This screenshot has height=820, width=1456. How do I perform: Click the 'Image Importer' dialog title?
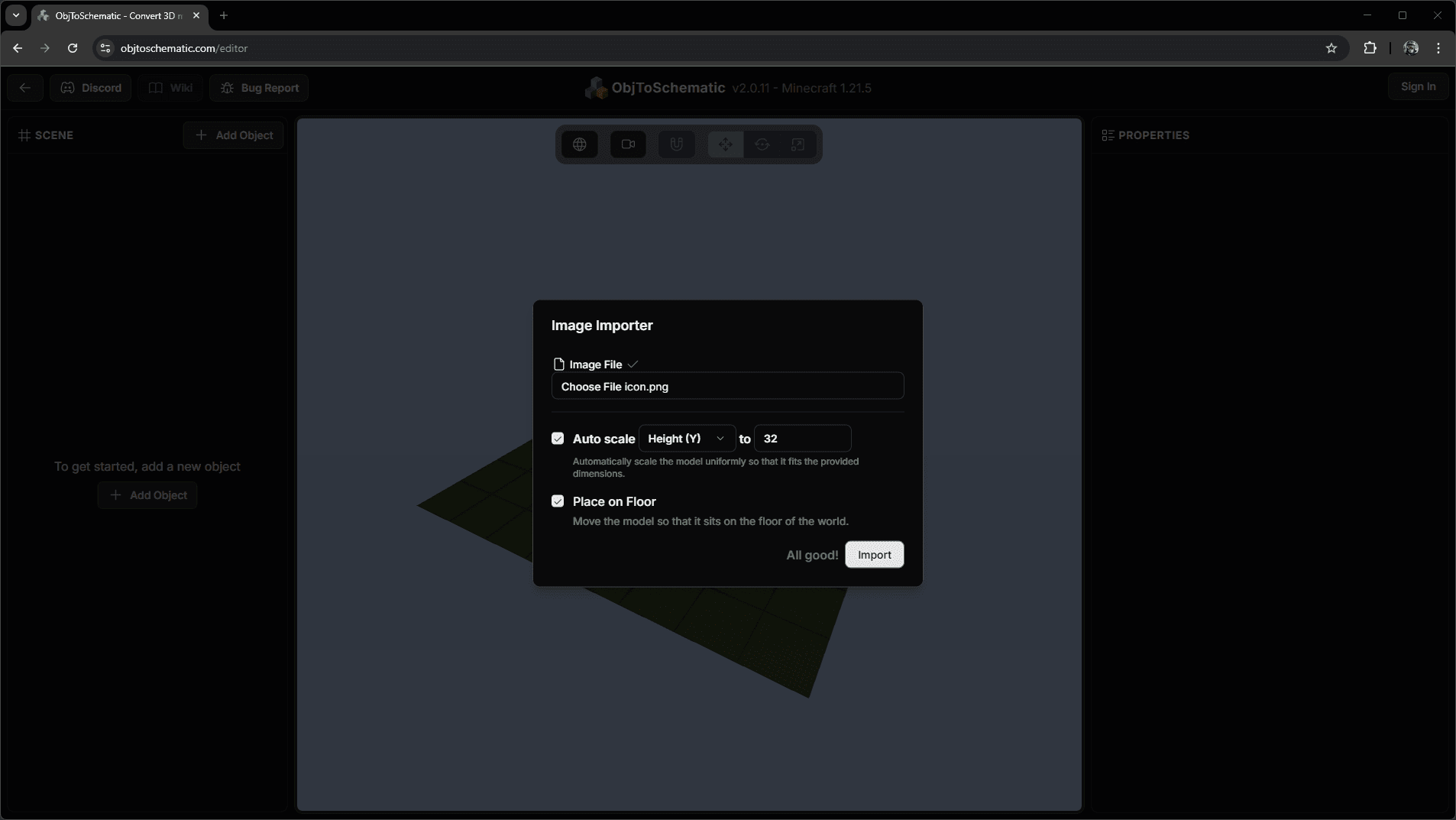click(x=602, y=326)
